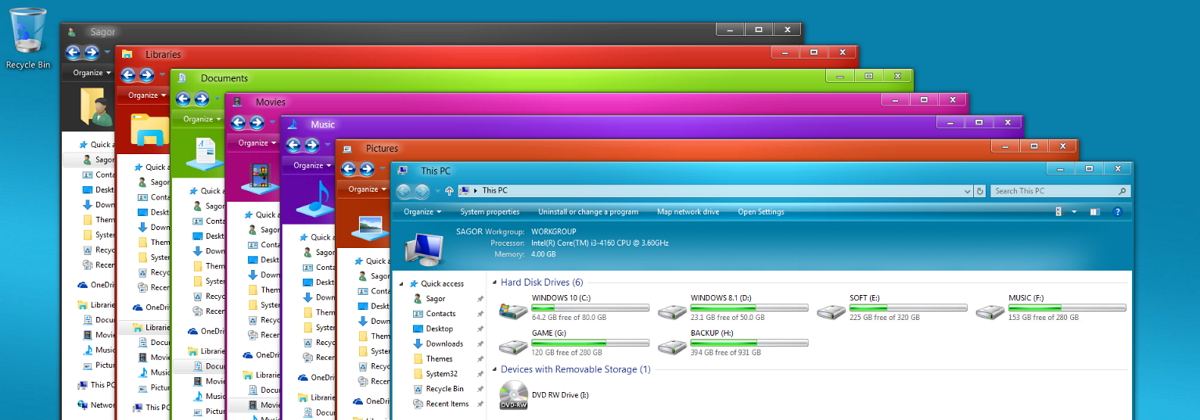Screen dimensions: 1200x420
Task: Click Back arrow in Pictures window
Action: (x=349, y=167)
